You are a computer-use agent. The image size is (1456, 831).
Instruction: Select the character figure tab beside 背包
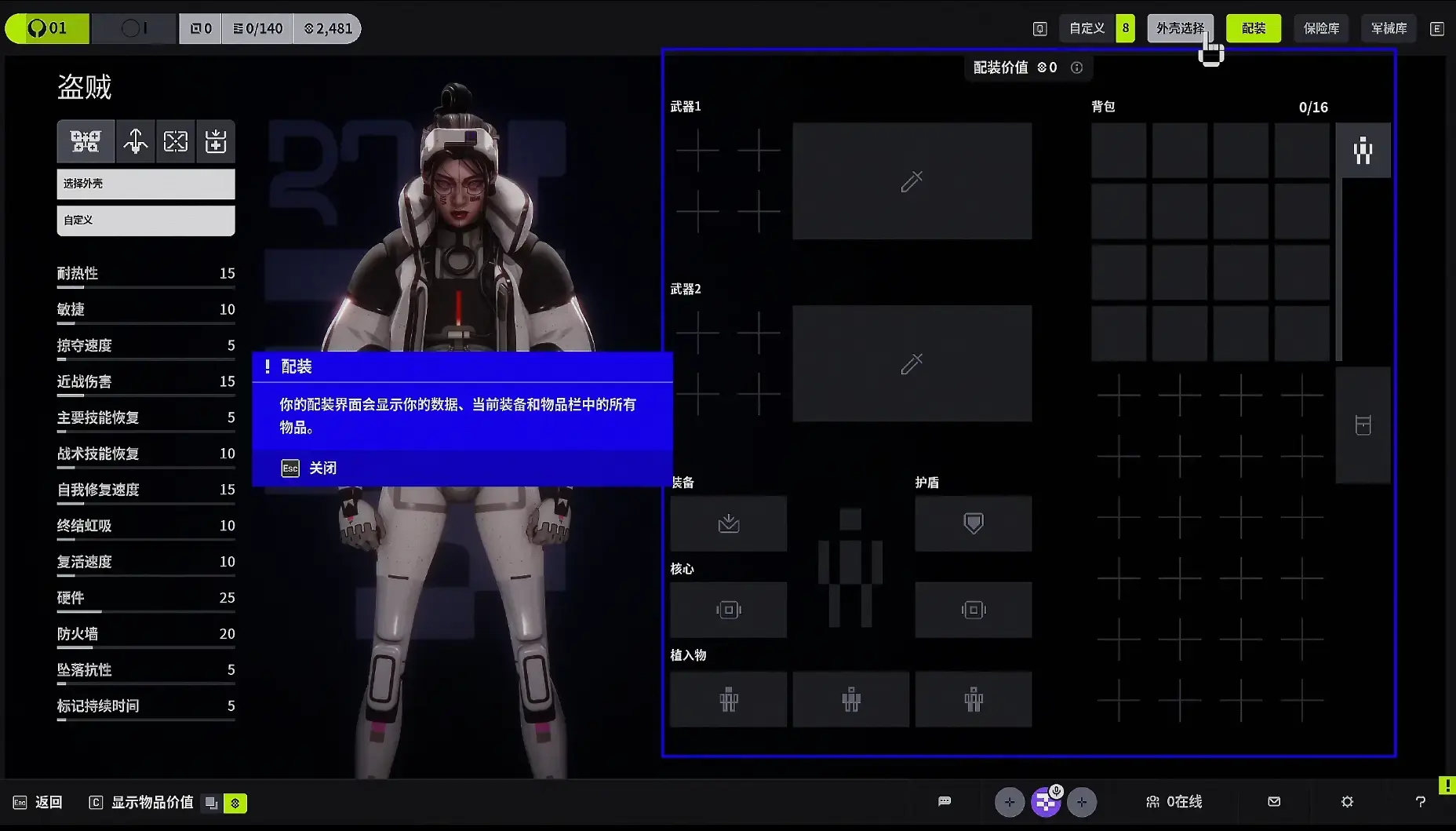pyautogui.click(x=1363, y=150)
